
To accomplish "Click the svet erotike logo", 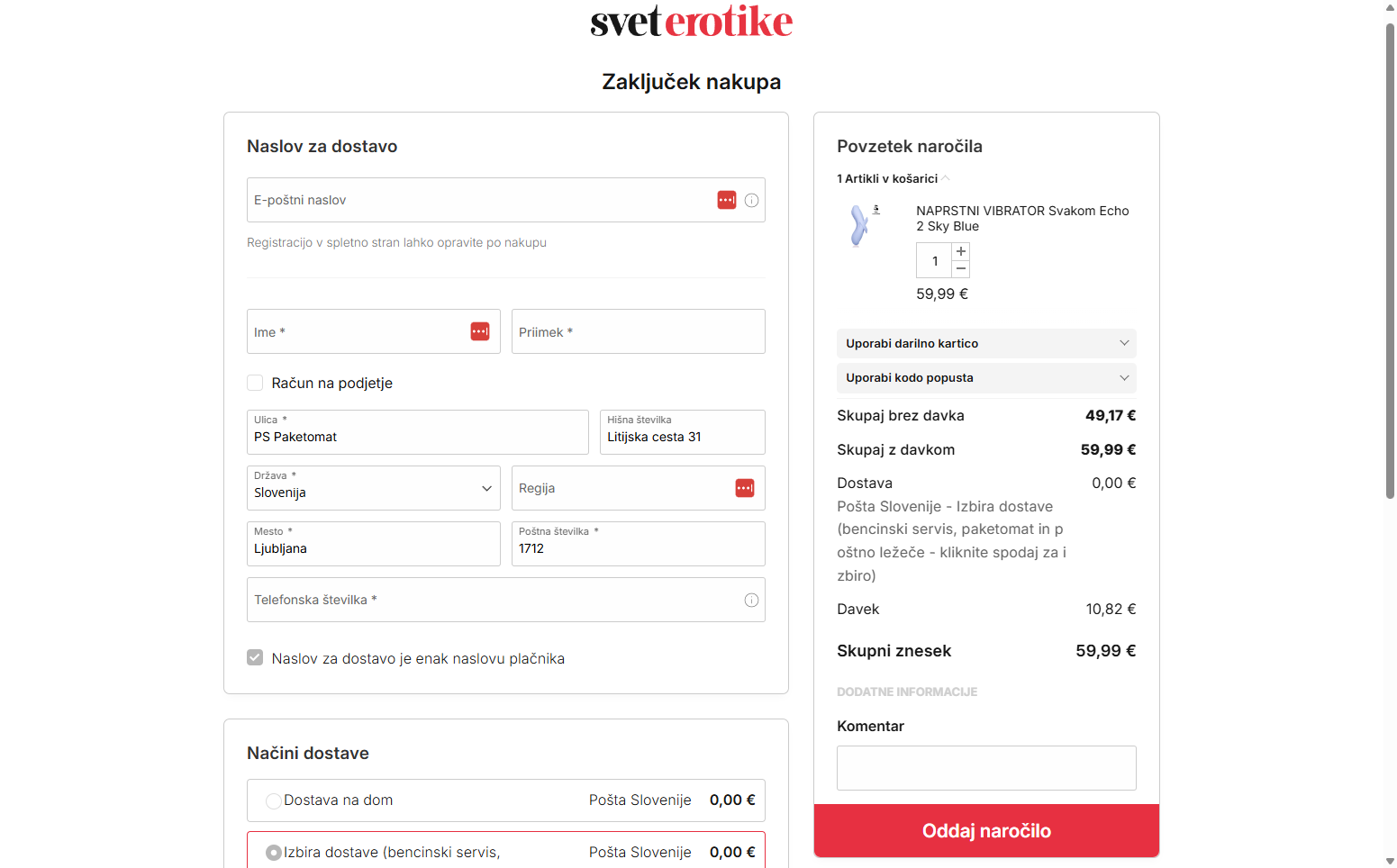I will pos(691,22).
